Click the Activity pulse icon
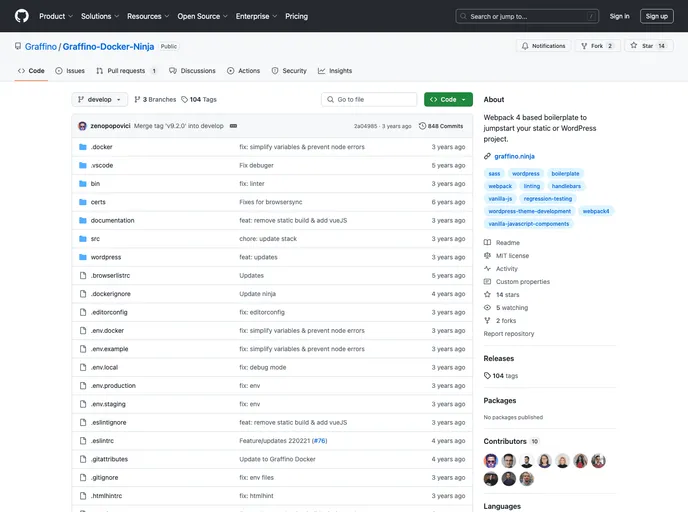 pos(487,269)
